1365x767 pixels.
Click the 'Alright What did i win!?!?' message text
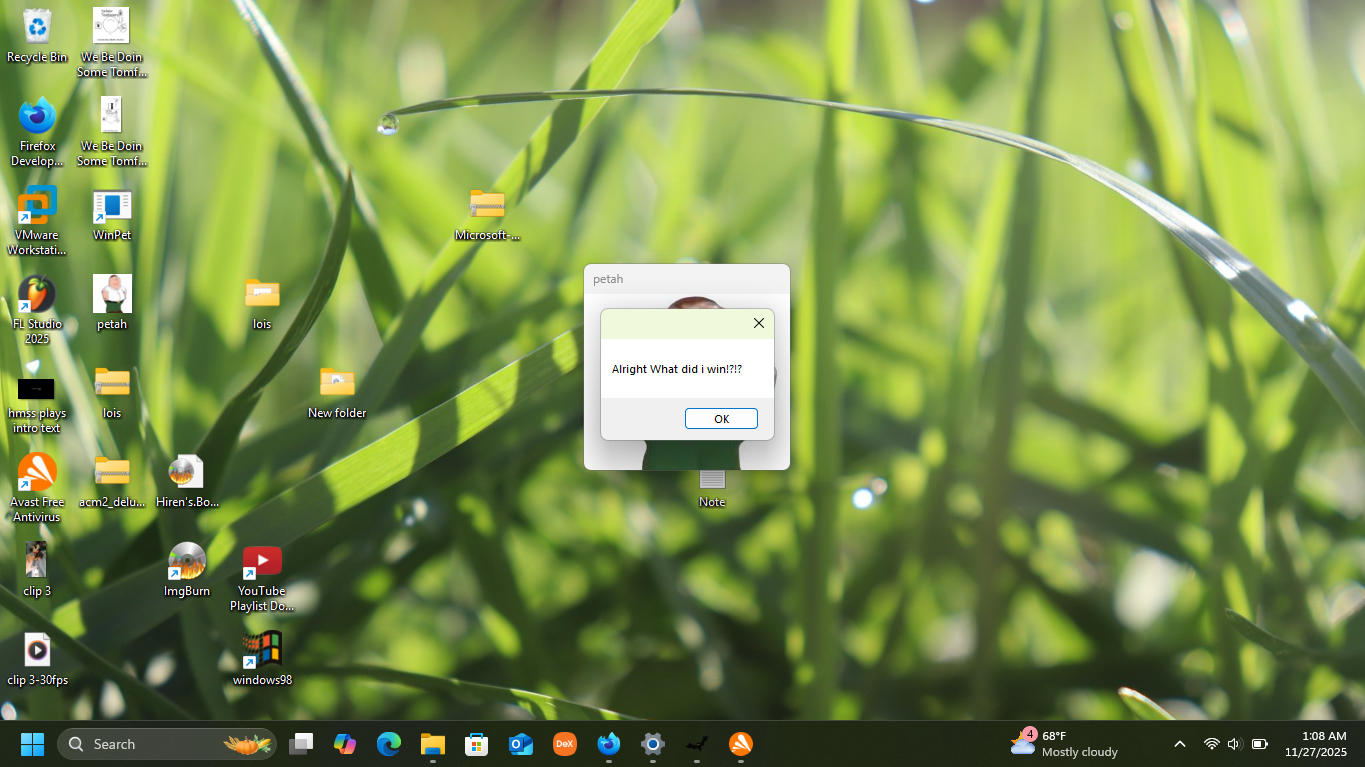point(677,369)
